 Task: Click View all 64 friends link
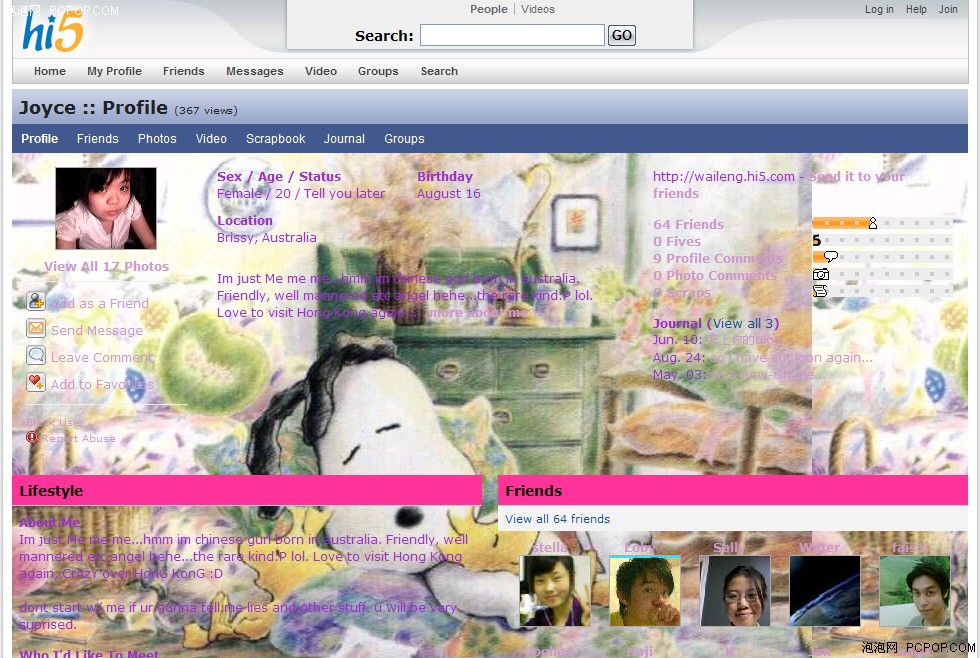coord(558,519)
